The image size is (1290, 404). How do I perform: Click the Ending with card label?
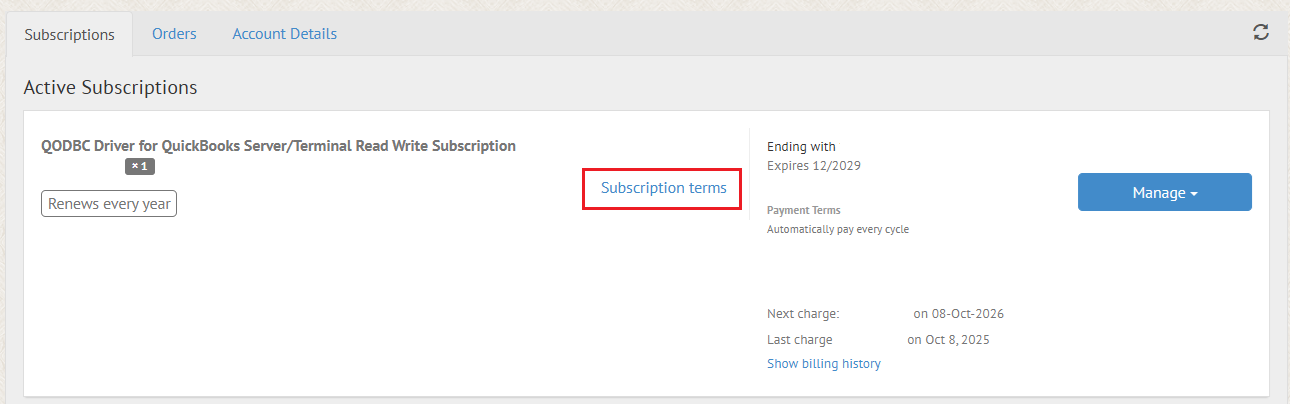coord(800,147)
